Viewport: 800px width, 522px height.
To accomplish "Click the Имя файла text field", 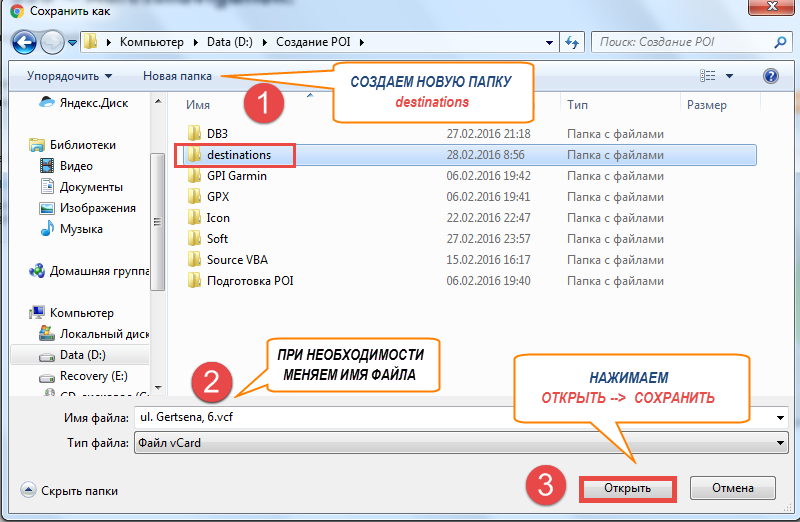I will click(x=450, y=418).
